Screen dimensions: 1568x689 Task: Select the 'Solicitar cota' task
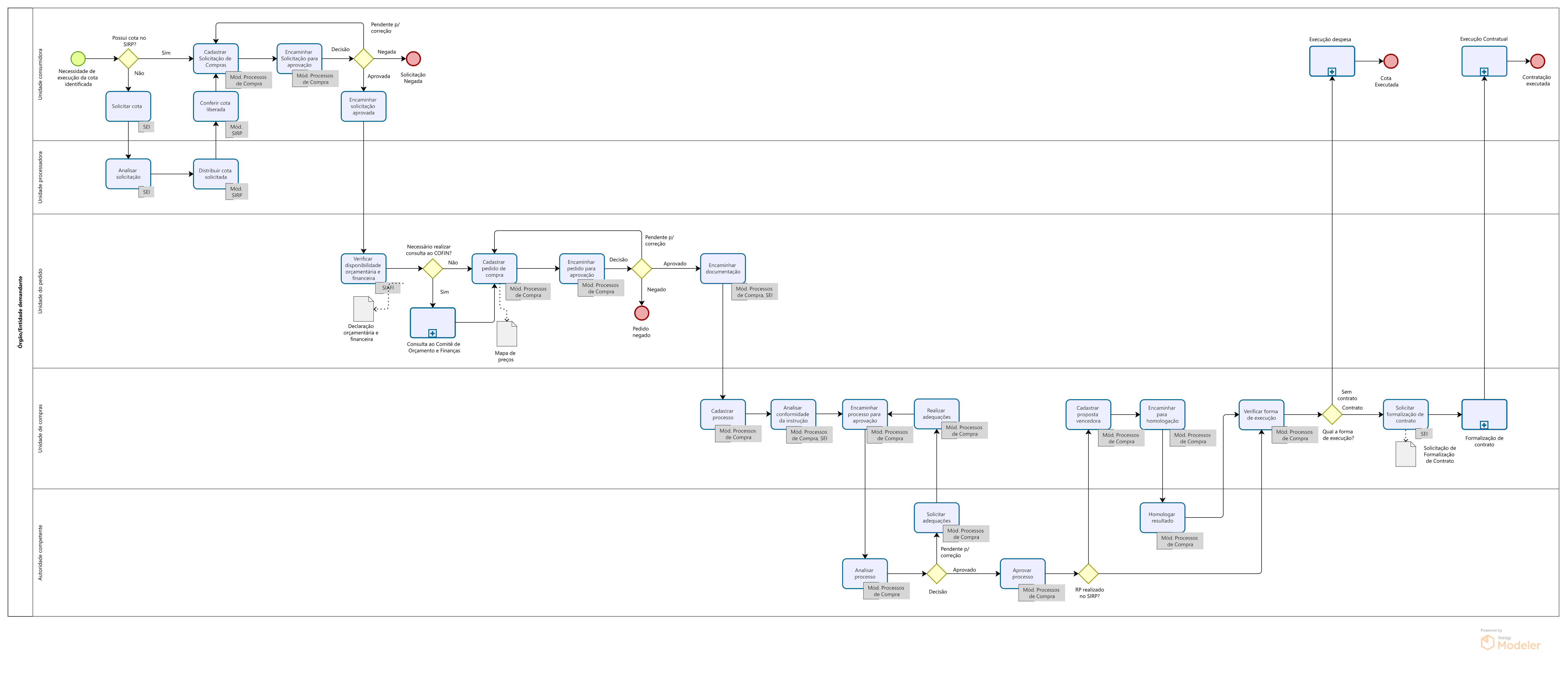pyautogui.click(x=128, y=106)
